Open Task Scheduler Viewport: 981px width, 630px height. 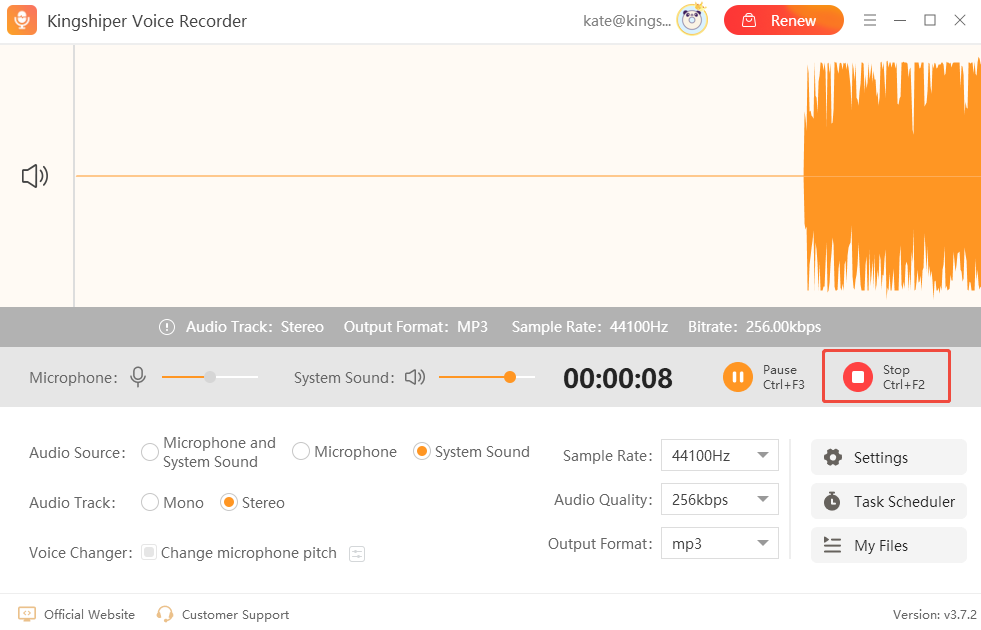[x=888, y=501]
